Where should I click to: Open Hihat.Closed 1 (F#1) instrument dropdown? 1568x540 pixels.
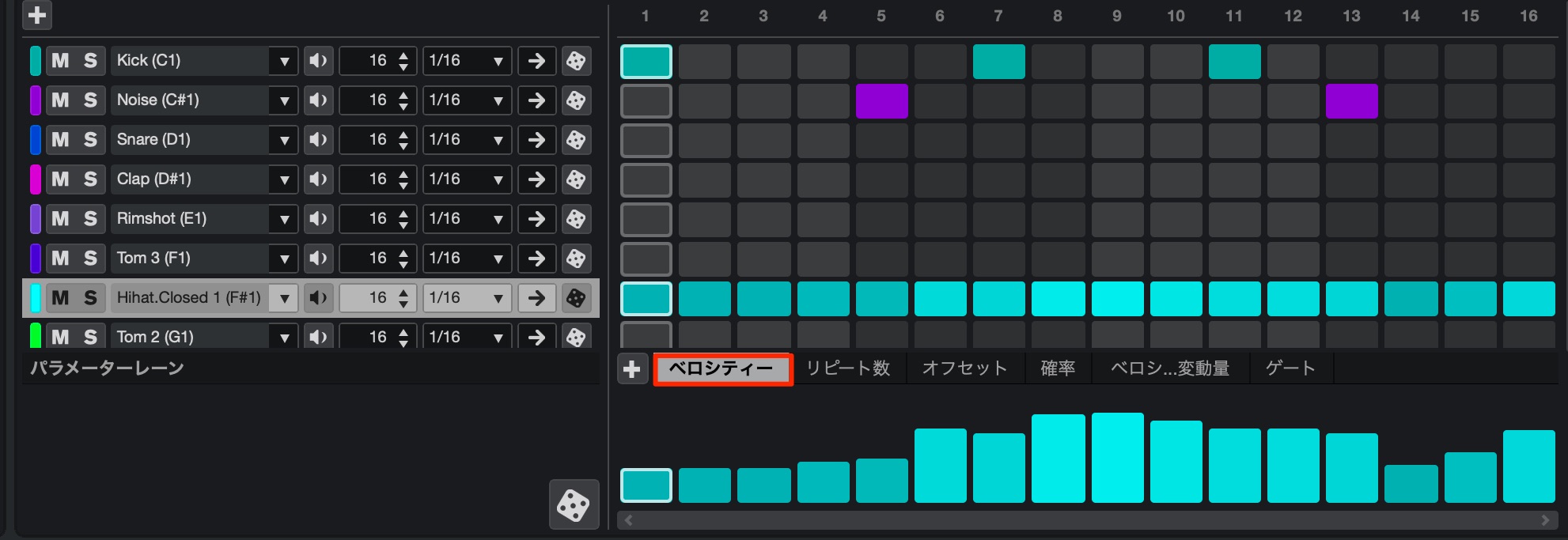point(283,298)
